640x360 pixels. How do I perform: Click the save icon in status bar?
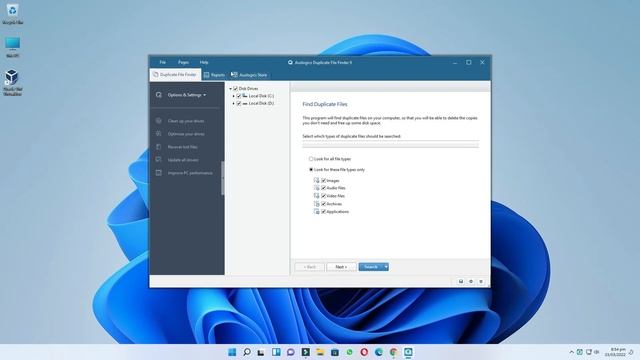pos(461,281)
